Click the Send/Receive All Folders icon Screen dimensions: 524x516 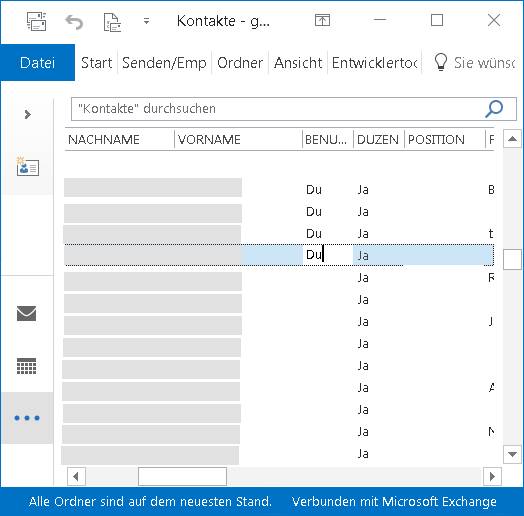(36, 21)
